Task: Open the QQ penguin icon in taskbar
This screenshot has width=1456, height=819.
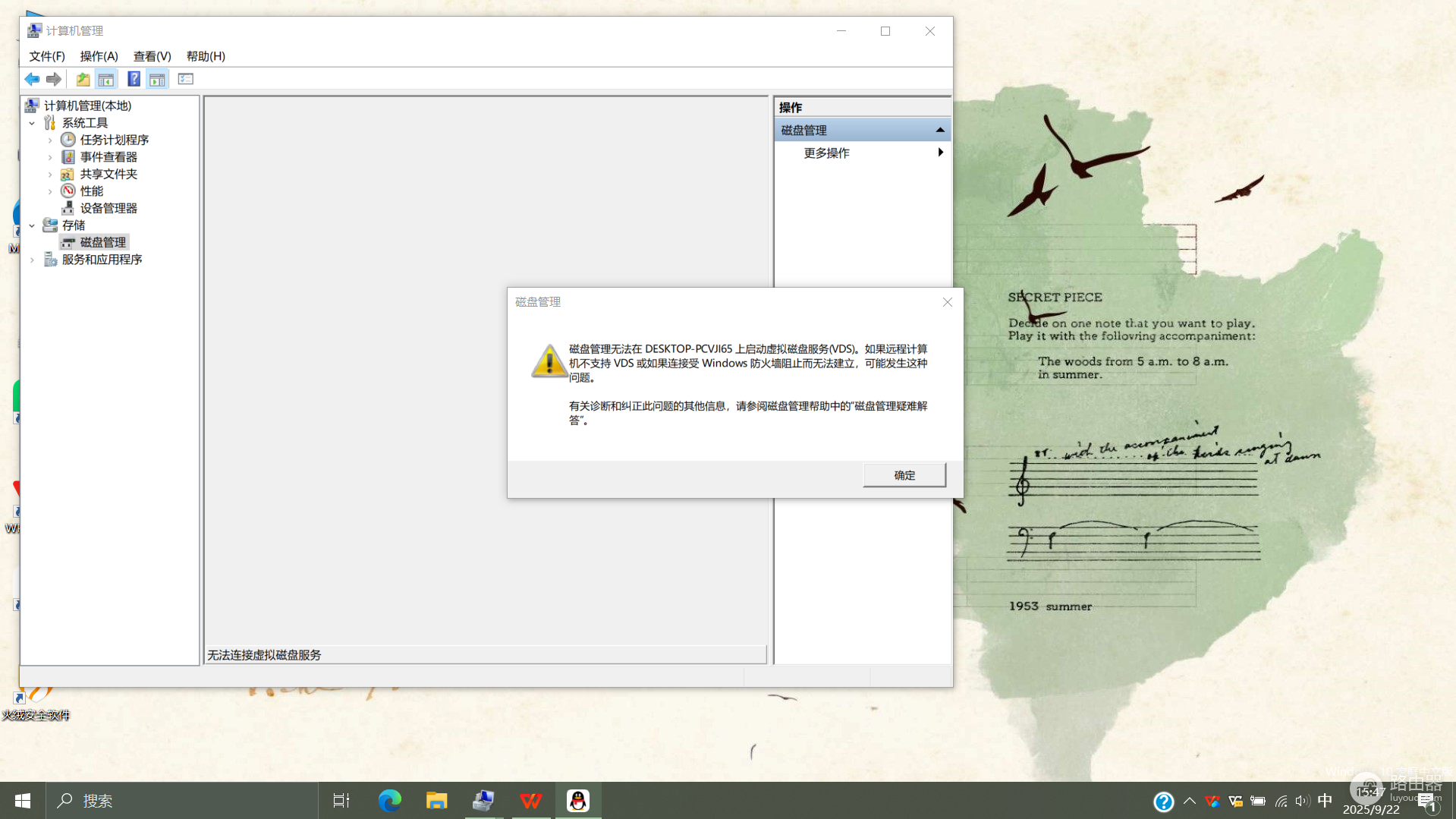Action: pyautogui.click(x=578, y=800)
